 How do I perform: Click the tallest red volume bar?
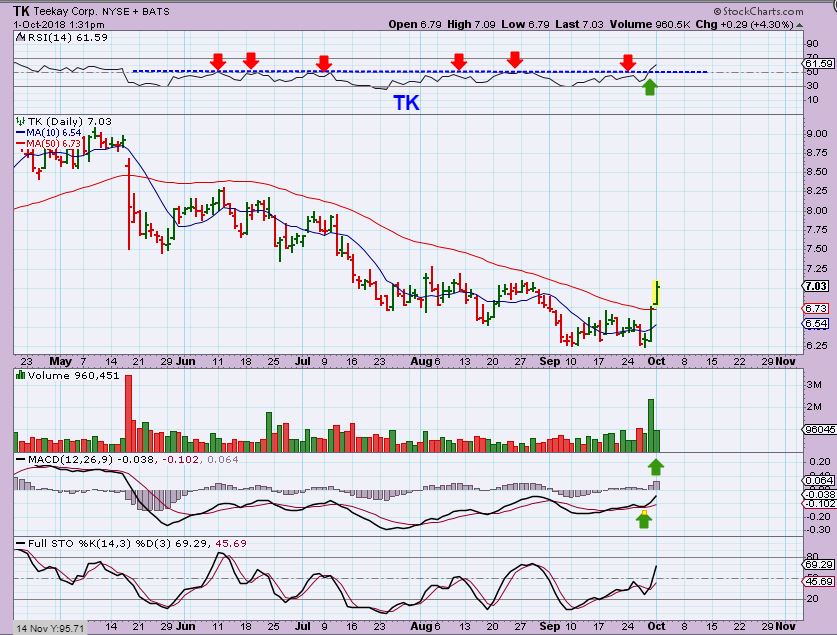[x=128, y=414]
